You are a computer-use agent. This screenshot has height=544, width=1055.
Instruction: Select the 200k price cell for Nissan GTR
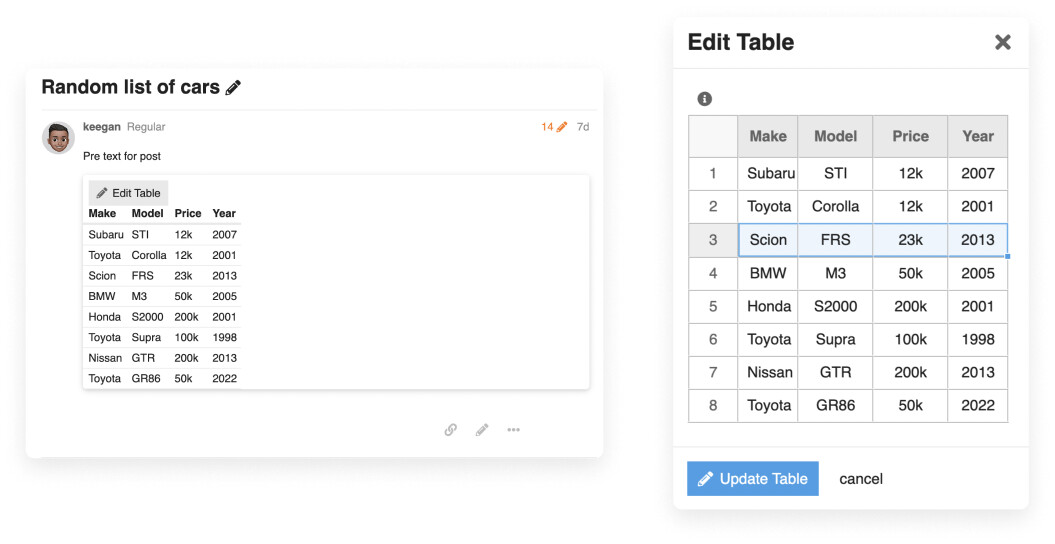(910, 373)
